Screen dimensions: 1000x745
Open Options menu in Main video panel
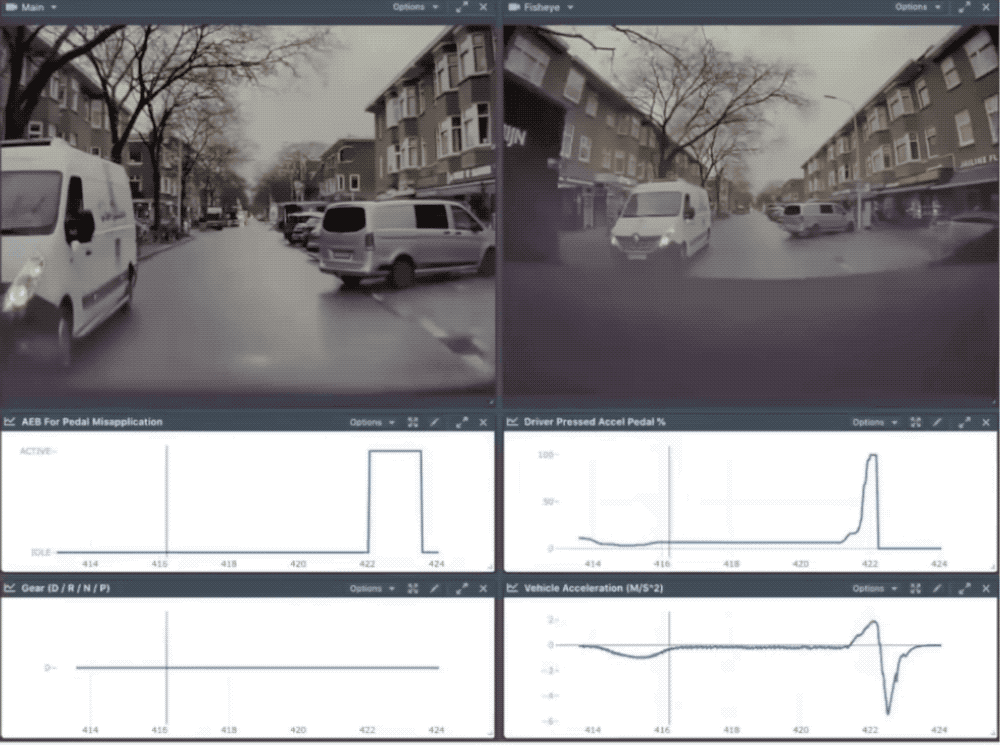coord(414,7)
